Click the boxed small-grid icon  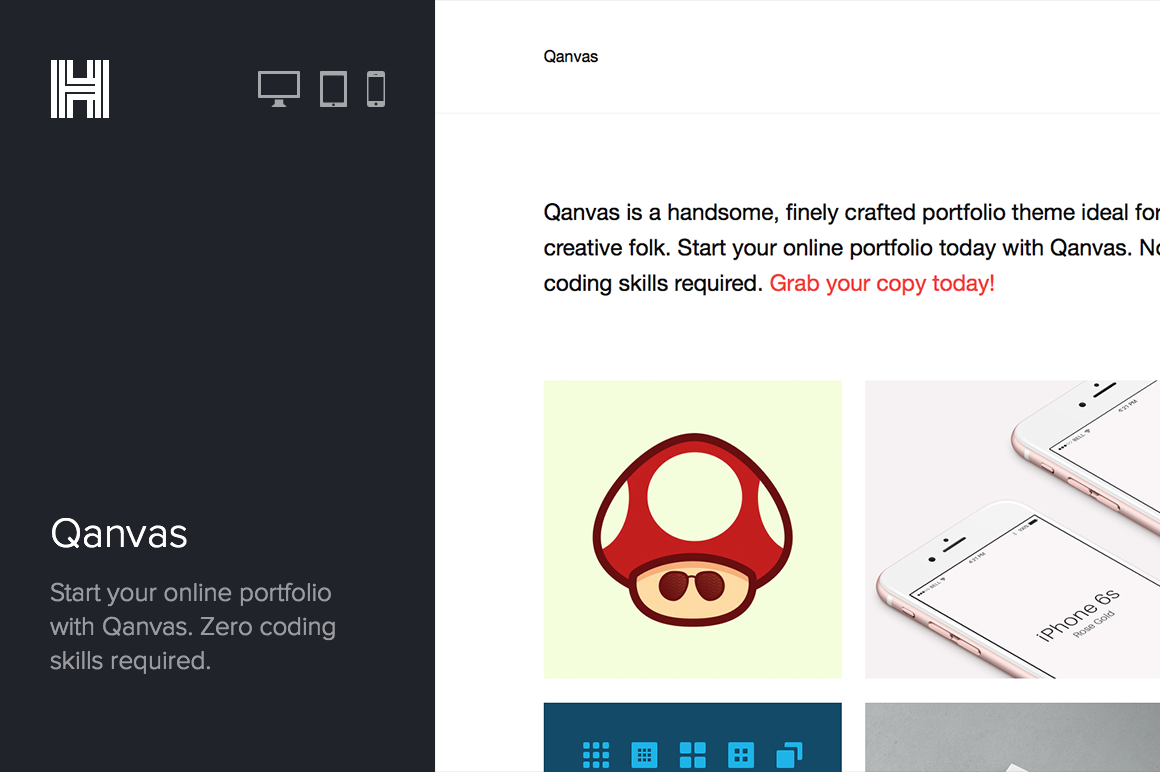click(644, 755)
